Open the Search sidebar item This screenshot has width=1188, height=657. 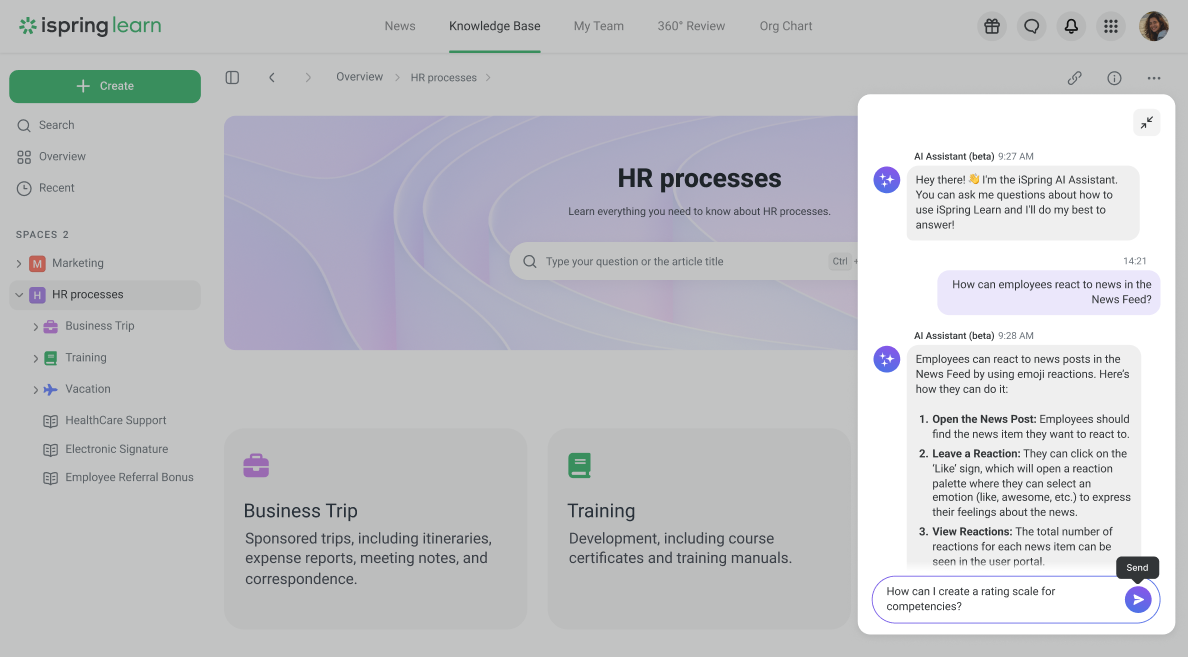pyautogui.click(x=55, y=124)
